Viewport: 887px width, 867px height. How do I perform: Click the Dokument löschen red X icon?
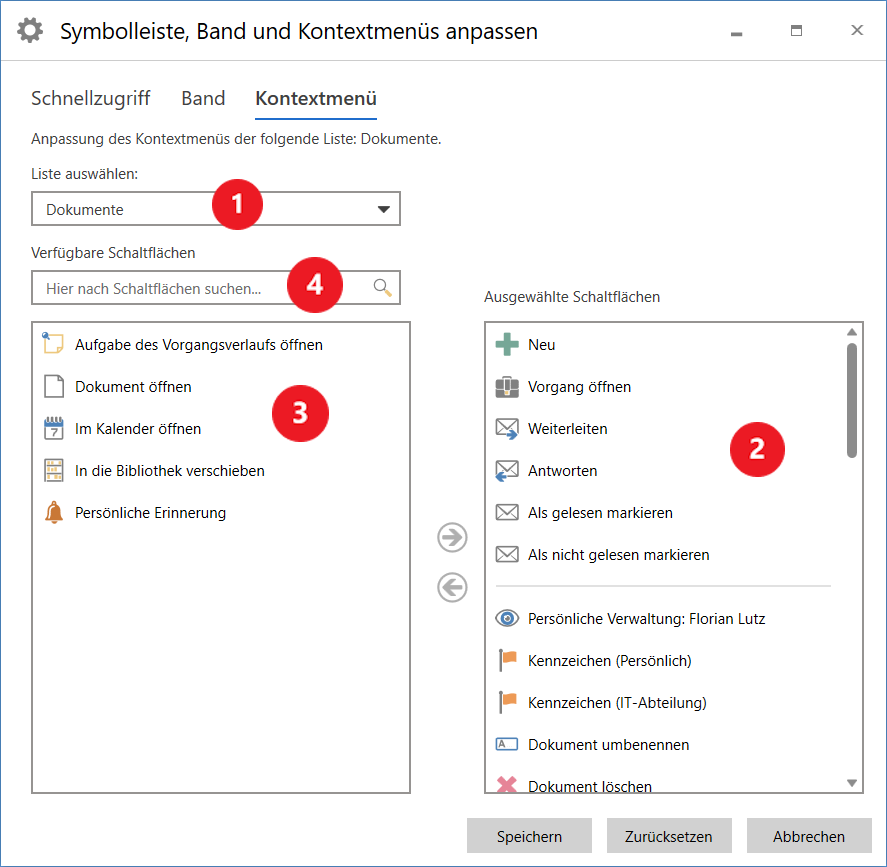point(507,784)
